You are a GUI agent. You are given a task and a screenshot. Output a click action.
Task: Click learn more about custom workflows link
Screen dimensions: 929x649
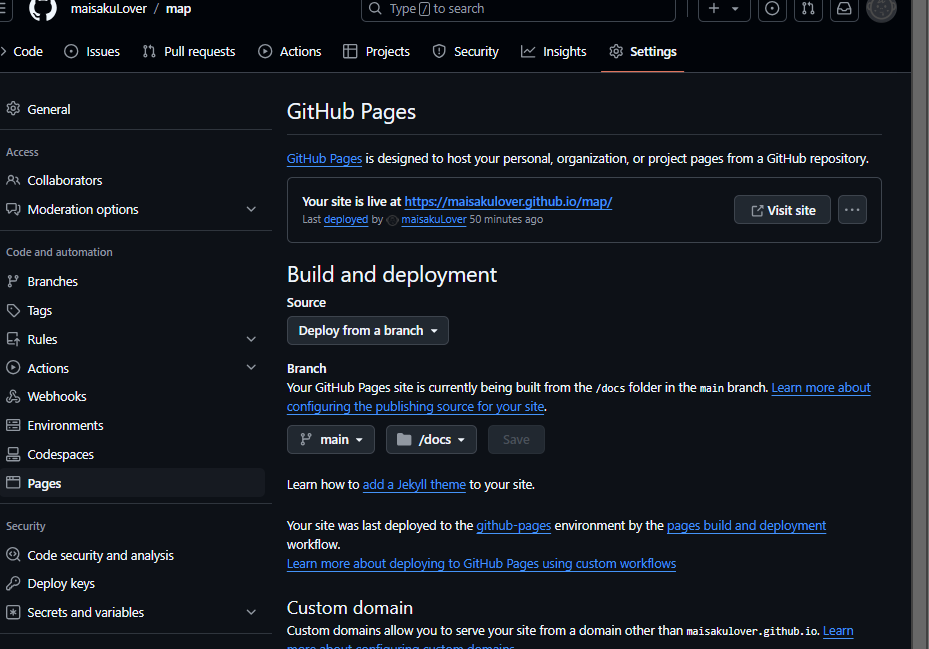[x=481, y=564]
